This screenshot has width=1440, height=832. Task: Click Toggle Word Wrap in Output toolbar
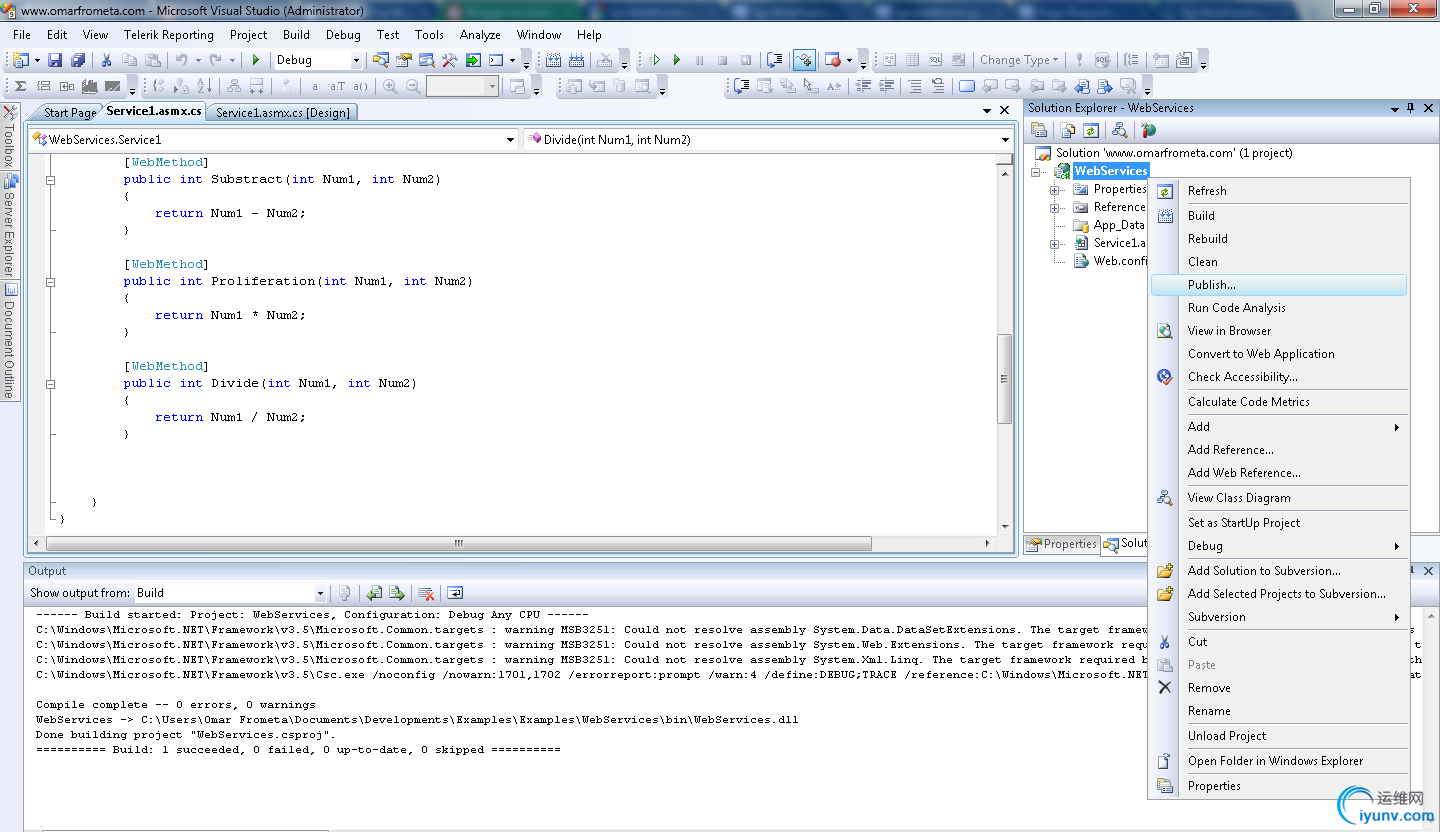(455, 593)
